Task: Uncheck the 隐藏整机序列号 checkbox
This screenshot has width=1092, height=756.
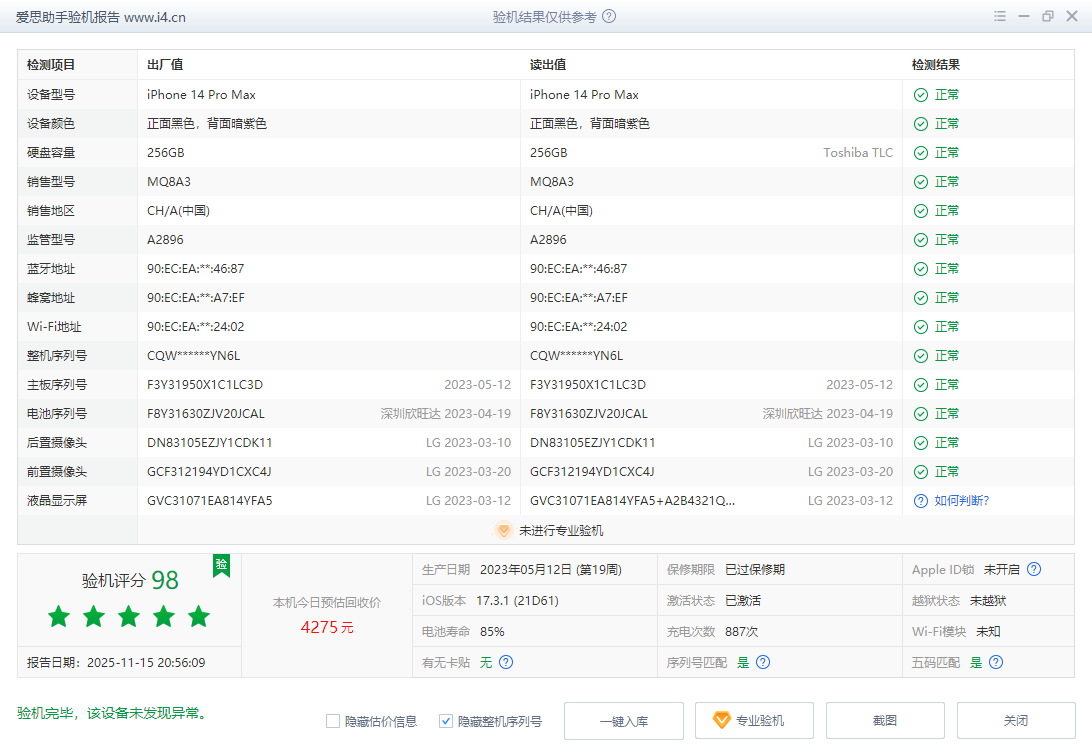Action: (x=446, y=721)
